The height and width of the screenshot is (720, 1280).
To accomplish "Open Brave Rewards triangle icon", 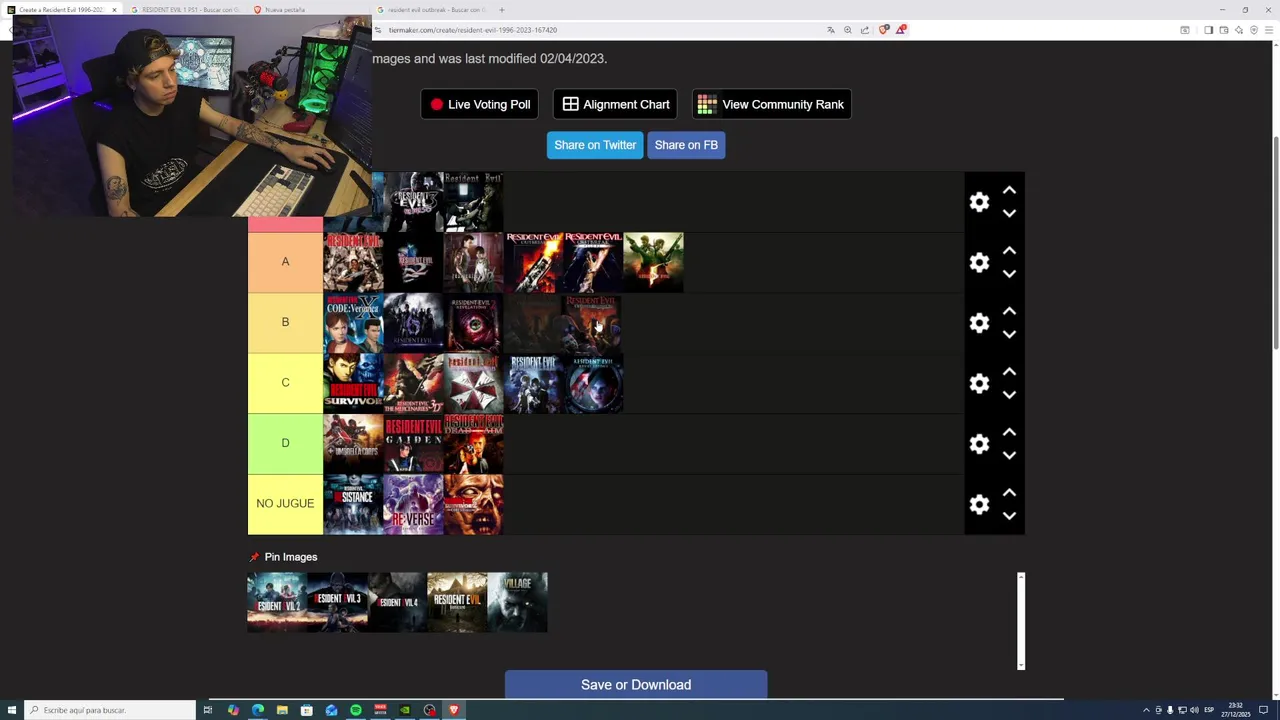I will pos(900,30).
